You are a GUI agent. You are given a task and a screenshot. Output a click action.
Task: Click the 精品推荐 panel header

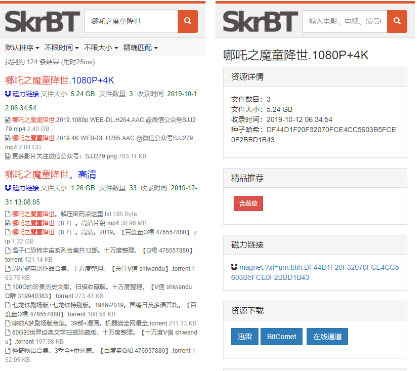[x=315, y=178]
